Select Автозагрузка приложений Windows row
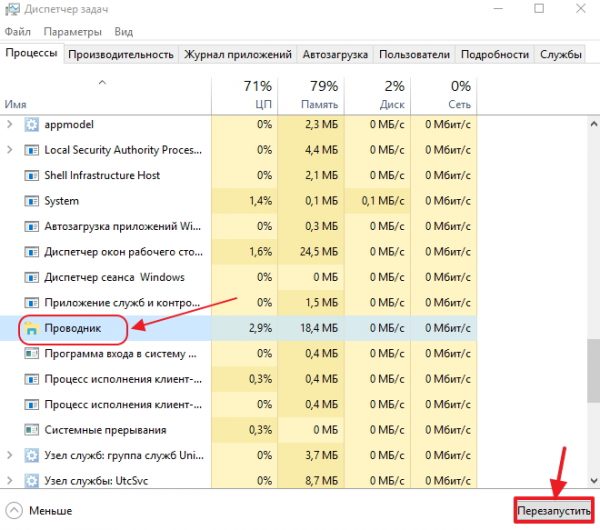600x530 pixels. click(238, 227)
